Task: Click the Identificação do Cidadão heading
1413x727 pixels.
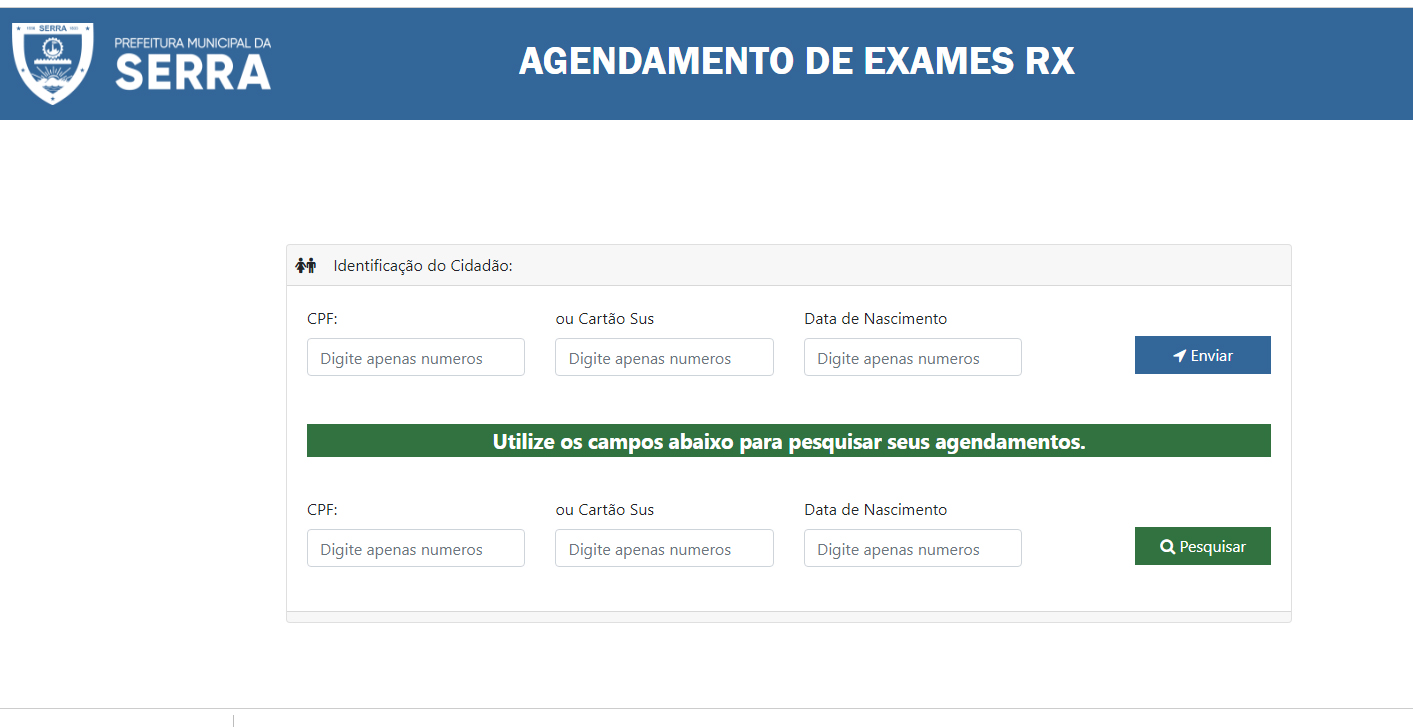Action: tap(423, 266)
